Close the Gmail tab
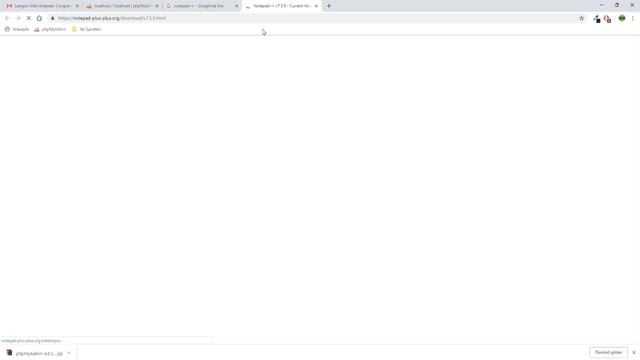 click(x=77, y=6)
